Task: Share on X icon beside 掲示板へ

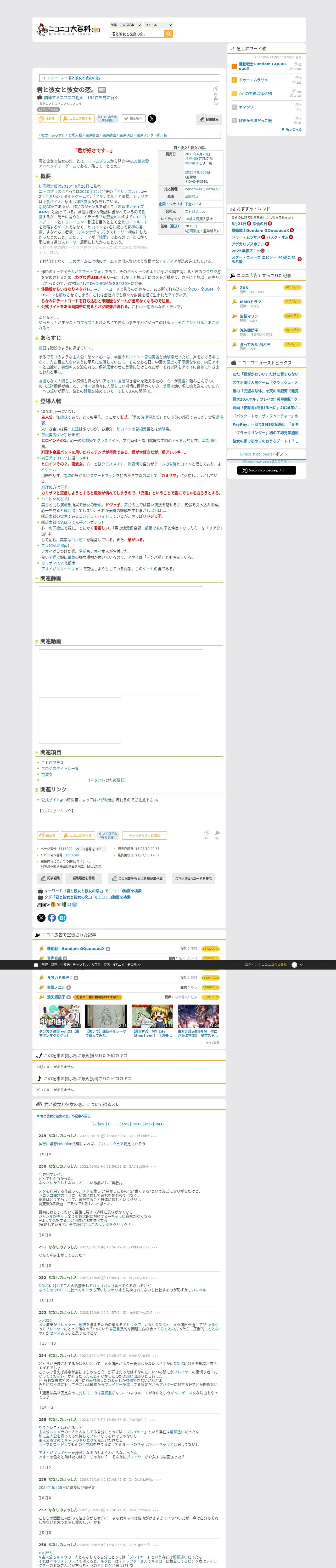Action: (152, 119)
